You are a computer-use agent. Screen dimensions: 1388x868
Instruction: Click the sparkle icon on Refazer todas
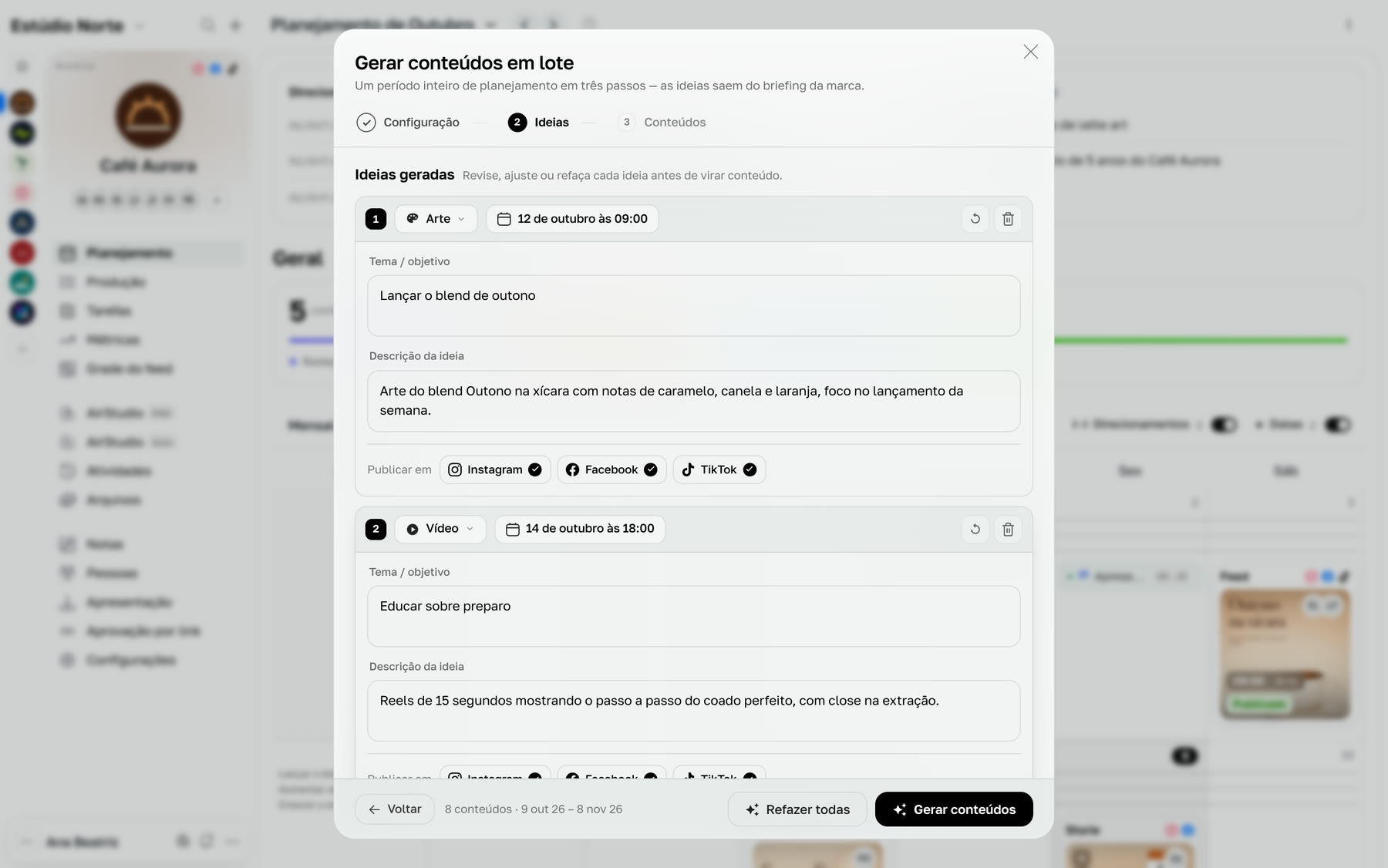point(752,809)
